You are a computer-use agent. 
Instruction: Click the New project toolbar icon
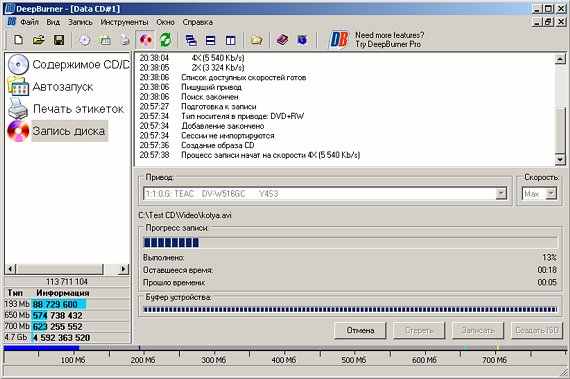[x=18, y=40]
